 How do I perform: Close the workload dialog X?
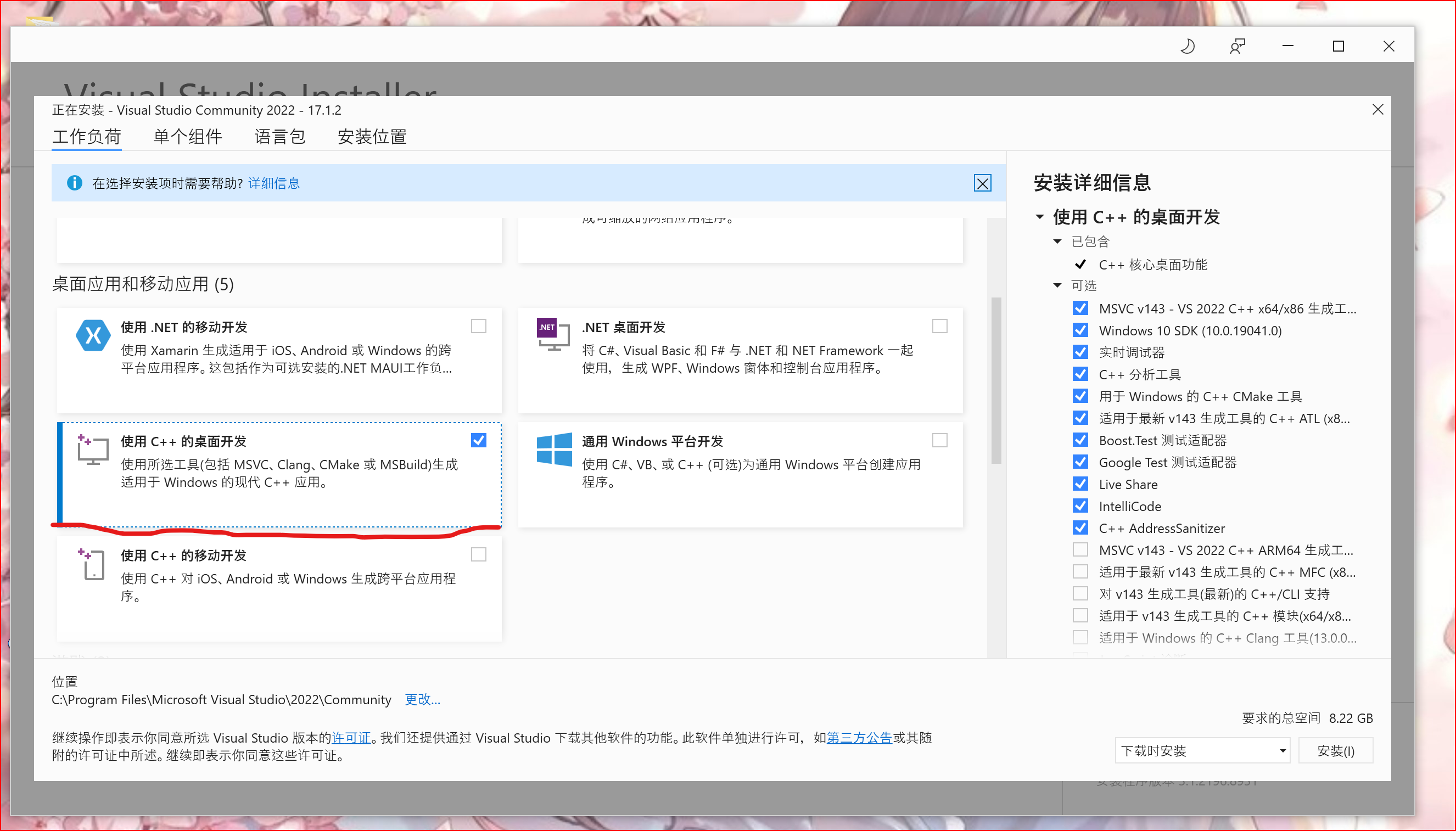[x=1377, y=110]
